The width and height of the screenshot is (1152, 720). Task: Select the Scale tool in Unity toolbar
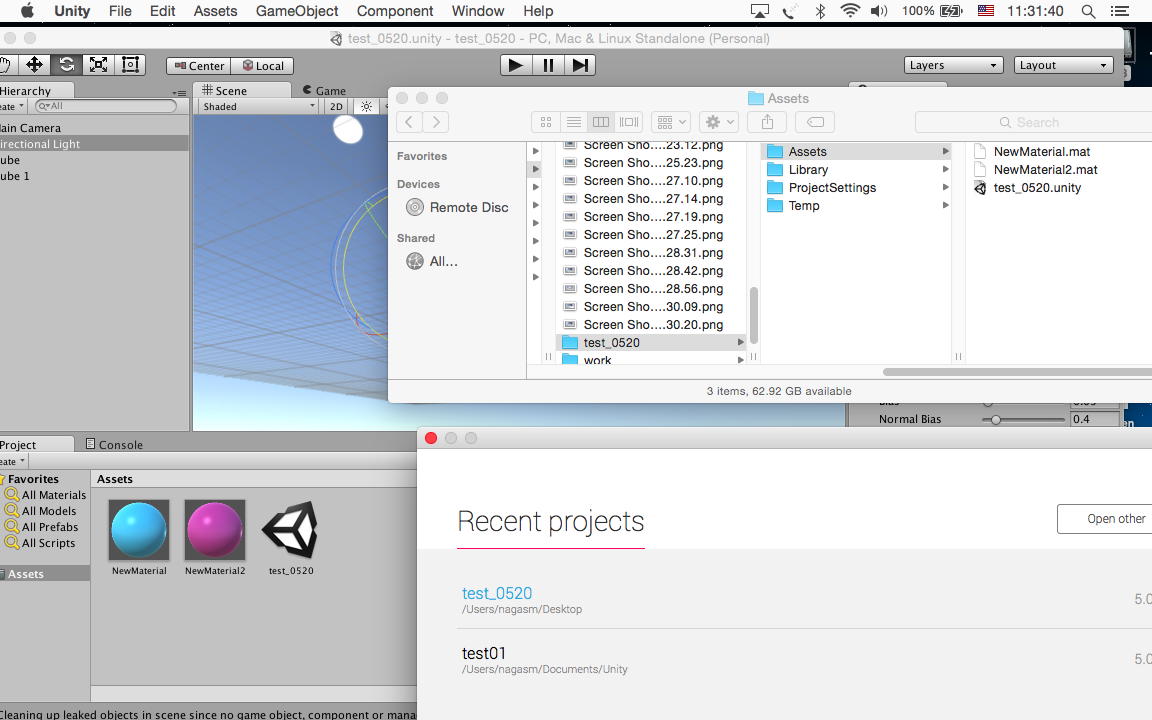pos(98,65)
